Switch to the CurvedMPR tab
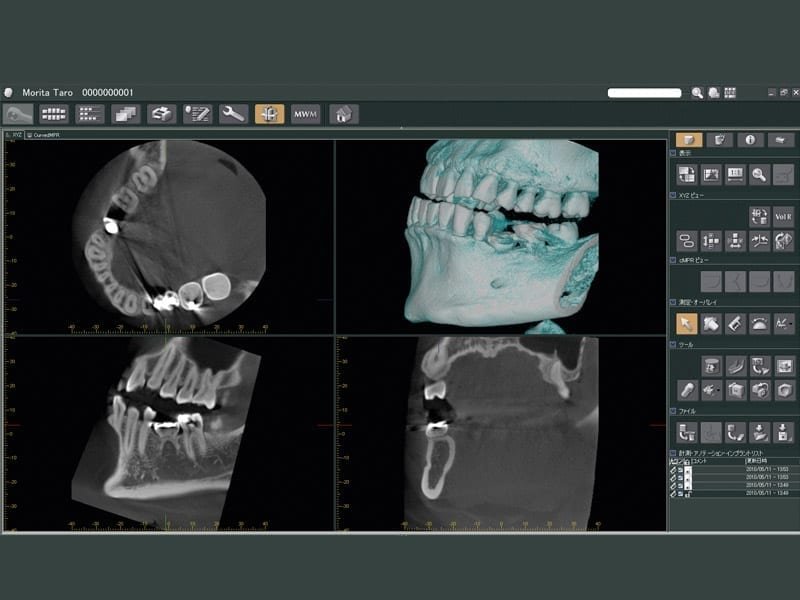 [x=44, y=135]
